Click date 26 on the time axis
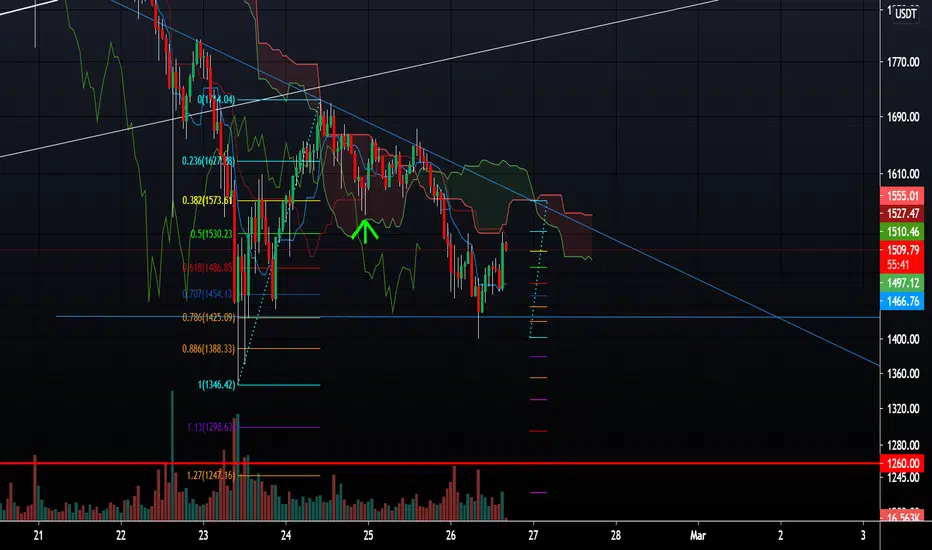 tap(451, 536)
